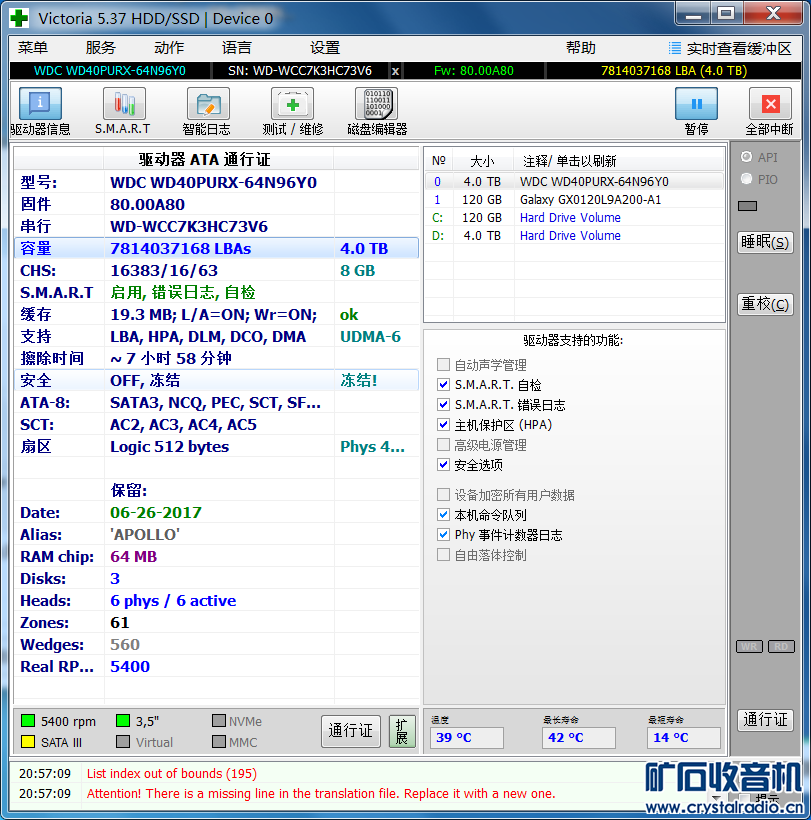The image size is (811, 820).
Task: Click the 扩展 green button
Action: point(402,731)
